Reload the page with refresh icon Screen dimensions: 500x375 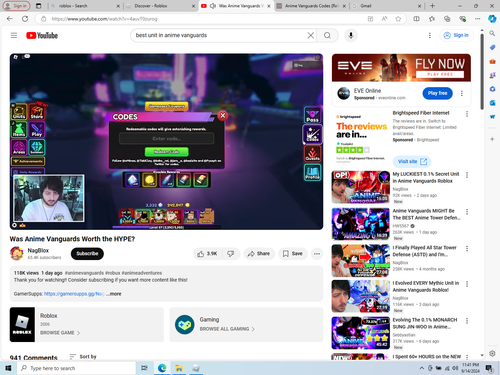25,19
